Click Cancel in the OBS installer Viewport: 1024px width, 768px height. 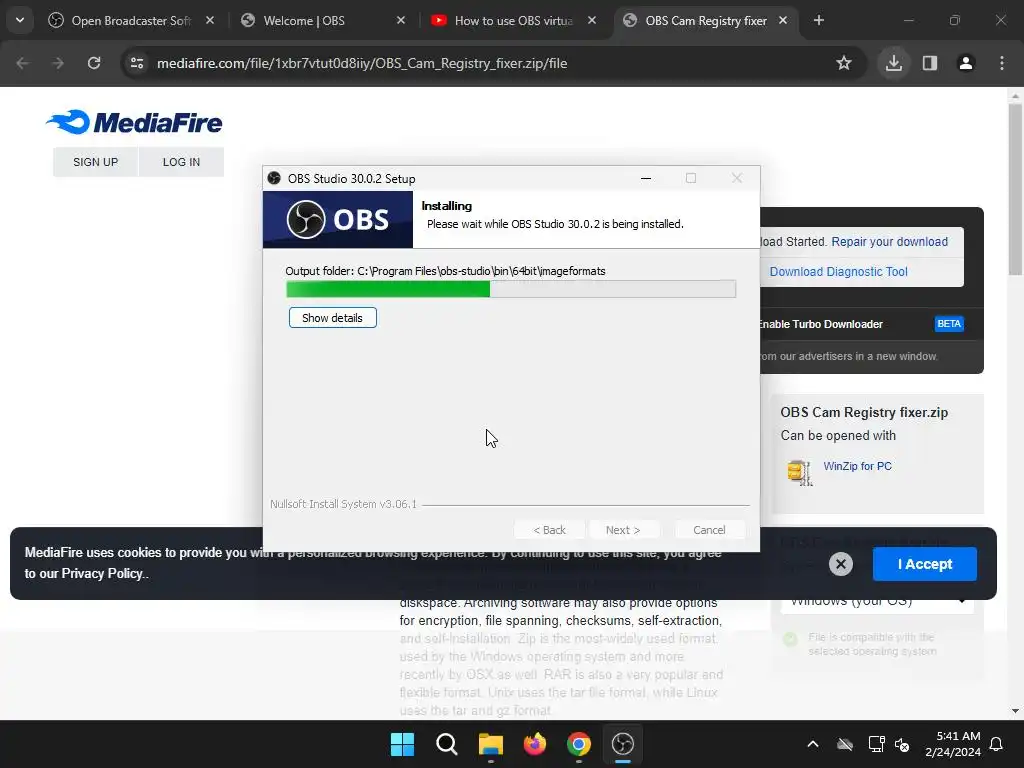[x=709, y=530]
